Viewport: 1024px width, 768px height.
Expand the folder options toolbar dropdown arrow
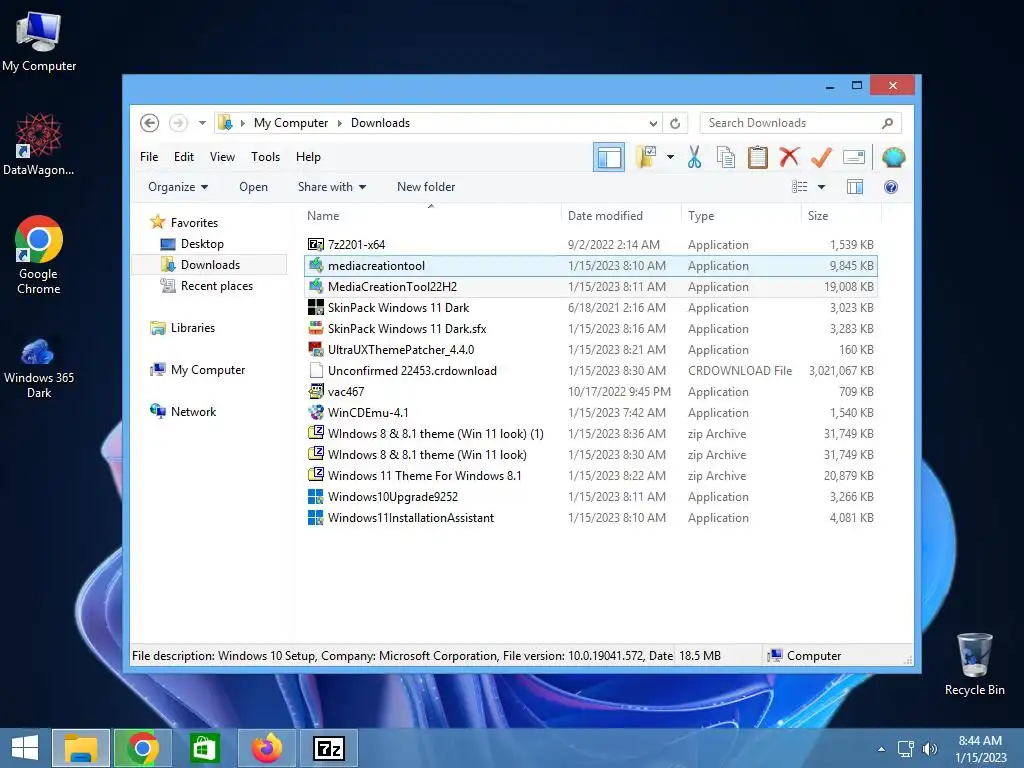click(x=670, y=157)
